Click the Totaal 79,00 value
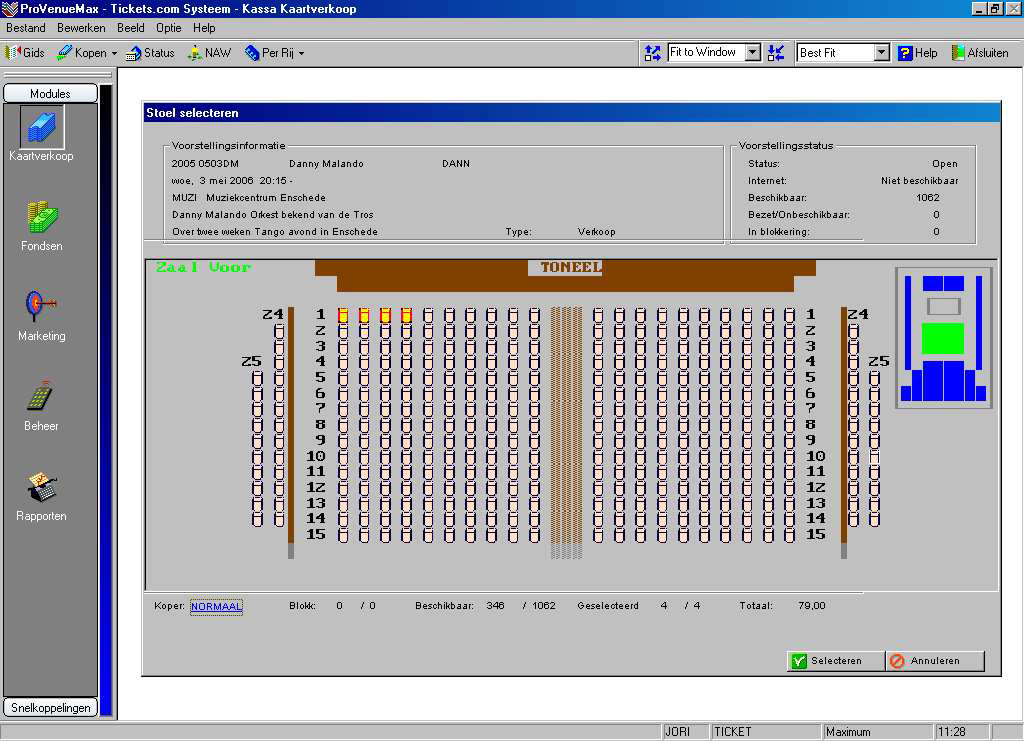The image size is (1024, 741). (812, 606)
